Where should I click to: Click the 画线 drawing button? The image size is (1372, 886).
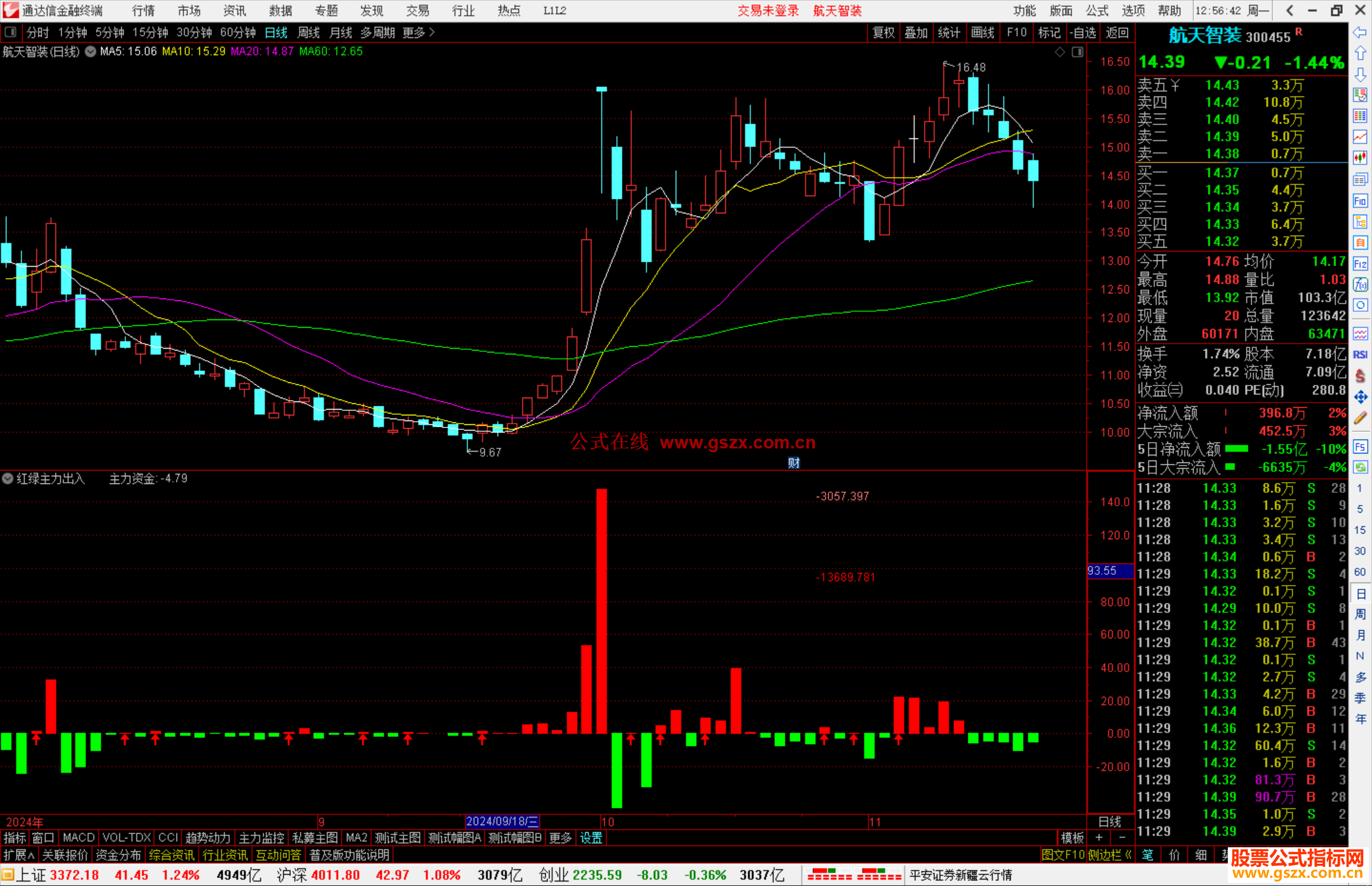(x=983, y=32)
